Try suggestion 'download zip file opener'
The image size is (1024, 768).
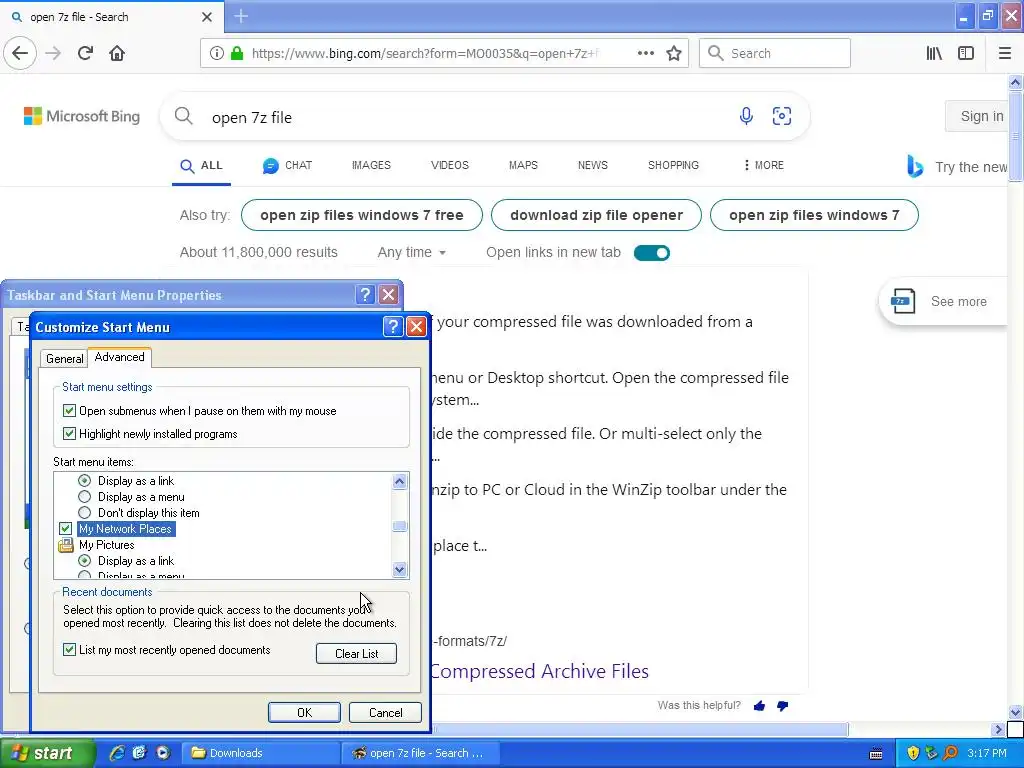pos(596,215)
